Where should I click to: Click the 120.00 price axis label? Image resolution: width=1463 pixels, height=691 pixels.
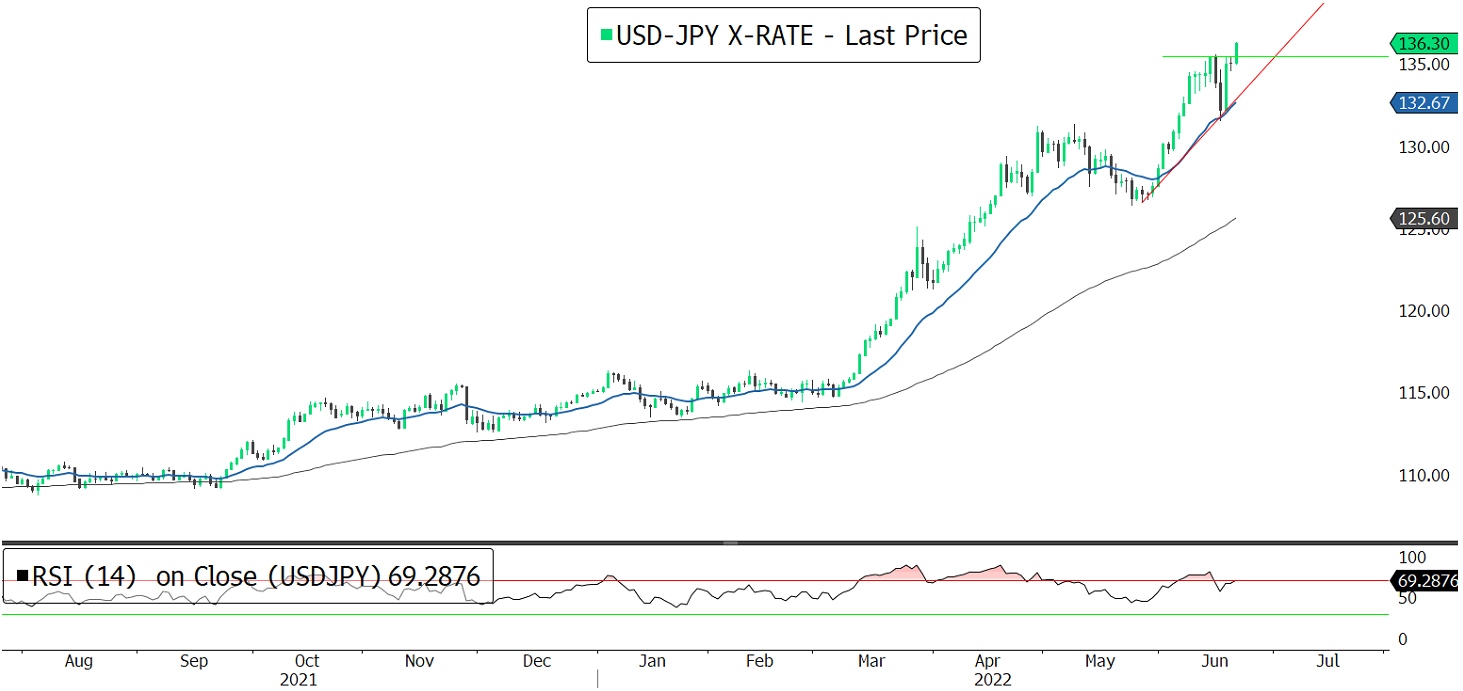point(1425,311)
